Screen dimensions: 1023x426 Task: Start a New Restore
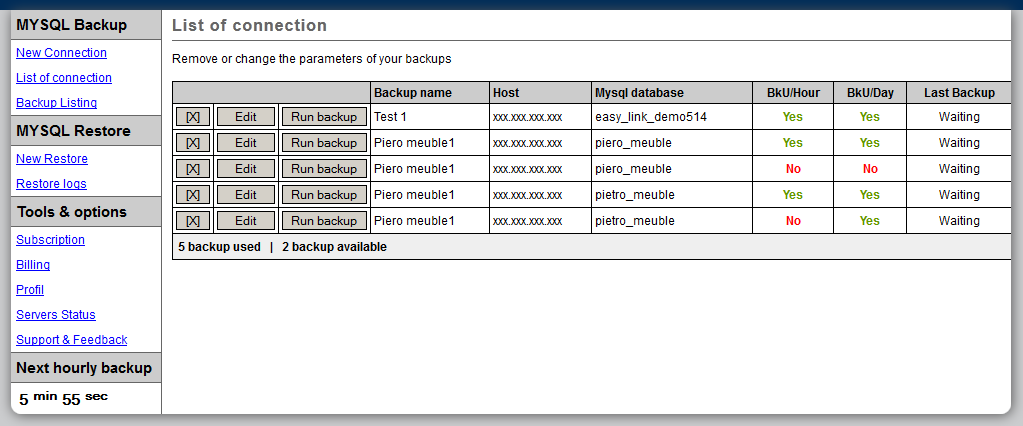coord(52,159)
